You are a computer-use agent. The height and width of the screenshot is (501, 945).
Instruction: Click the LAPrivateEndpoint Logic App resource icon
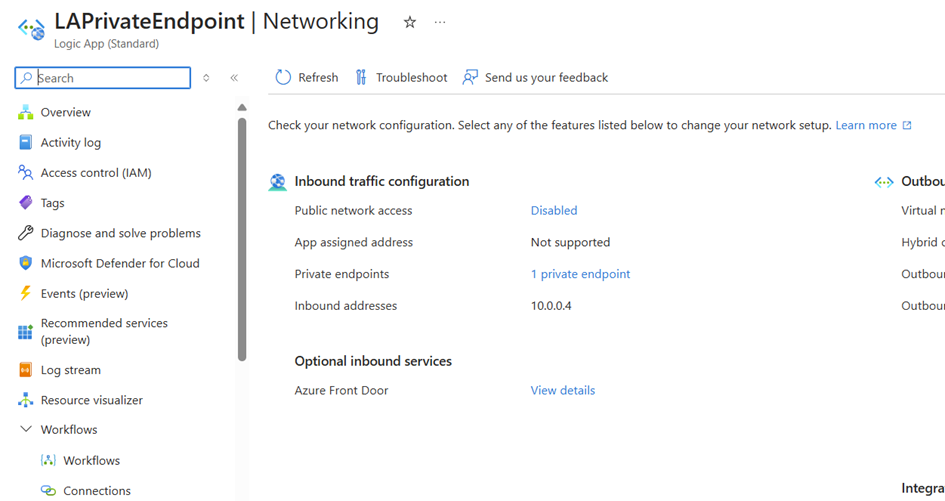click(x=31, y=28)
